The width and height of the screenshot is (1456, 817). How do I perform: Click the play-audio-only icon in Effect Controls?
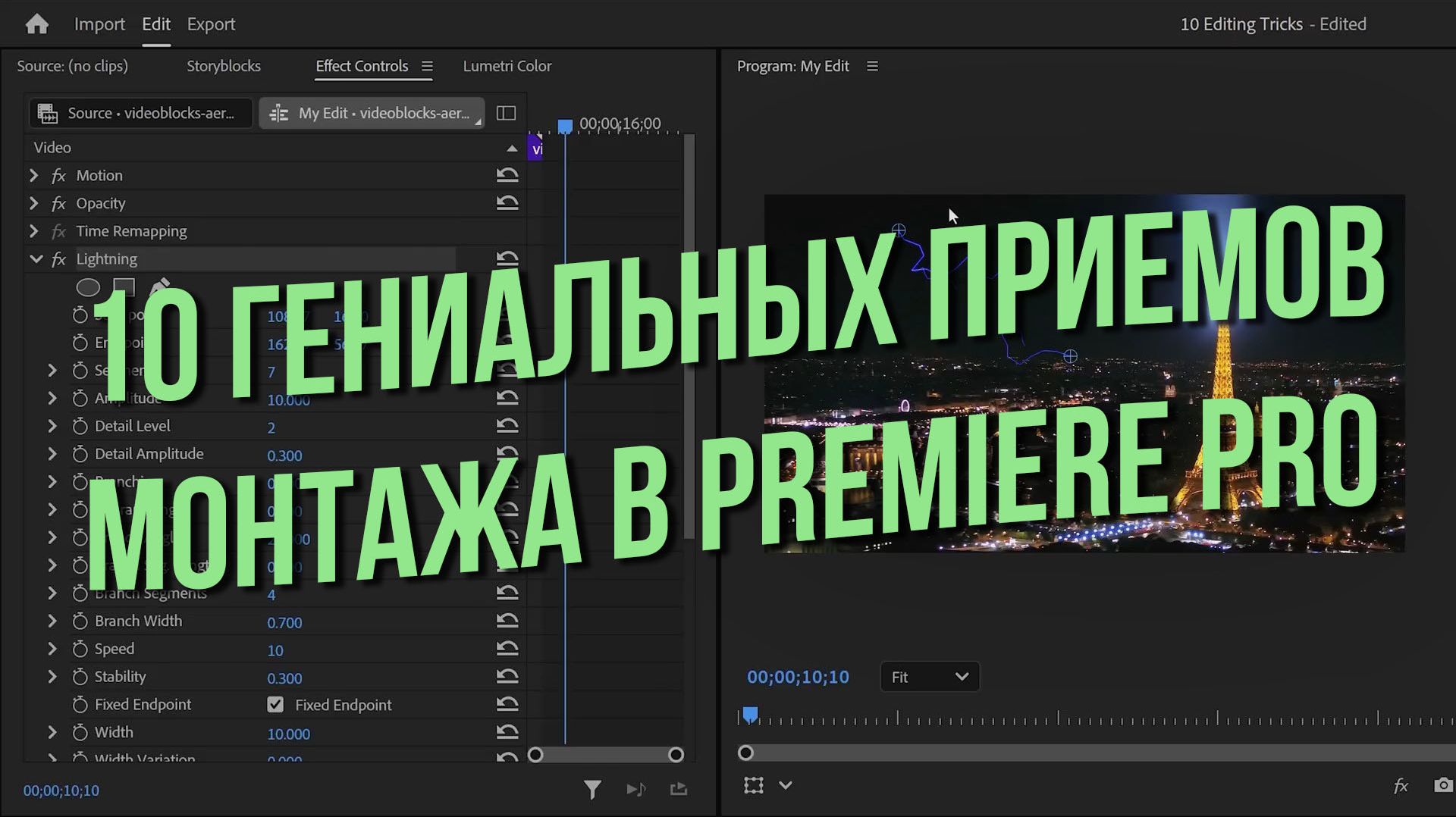click(x=636, y=790)
